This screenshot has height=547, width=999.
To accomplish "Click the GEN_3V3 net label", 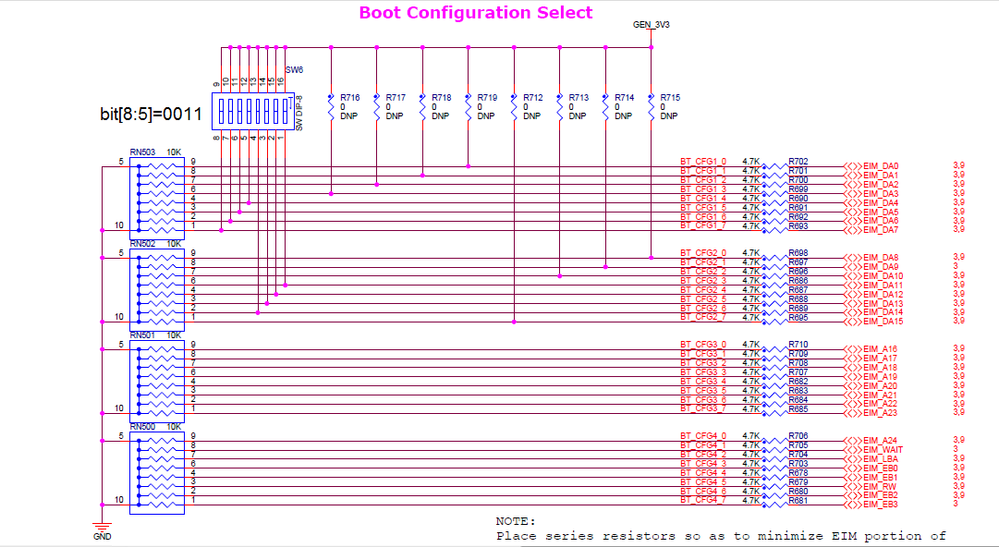I will (651, 25).
